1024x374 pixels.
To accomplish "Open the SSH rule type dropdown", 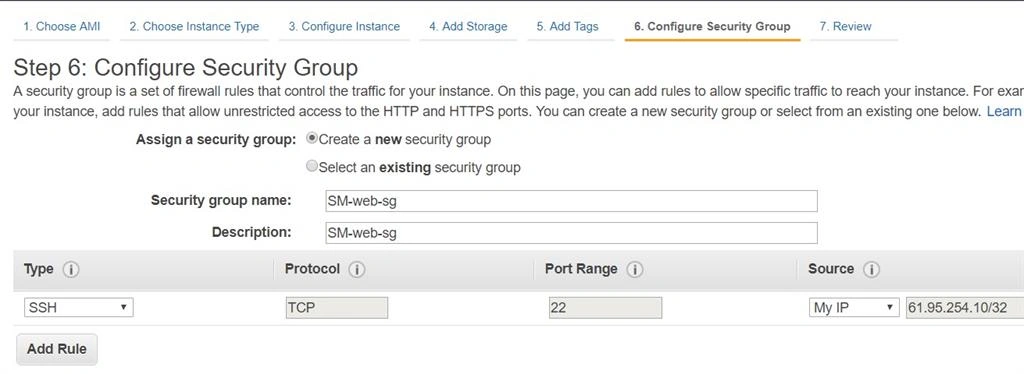I will pos(78,307).
